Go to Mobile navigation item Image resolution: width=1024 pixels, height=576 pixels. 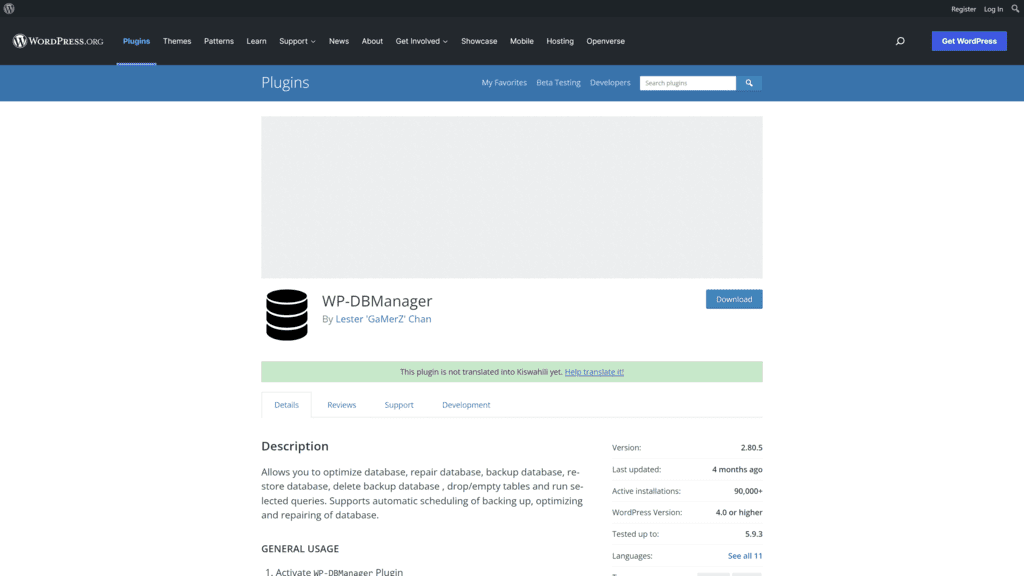pos(522,41)
